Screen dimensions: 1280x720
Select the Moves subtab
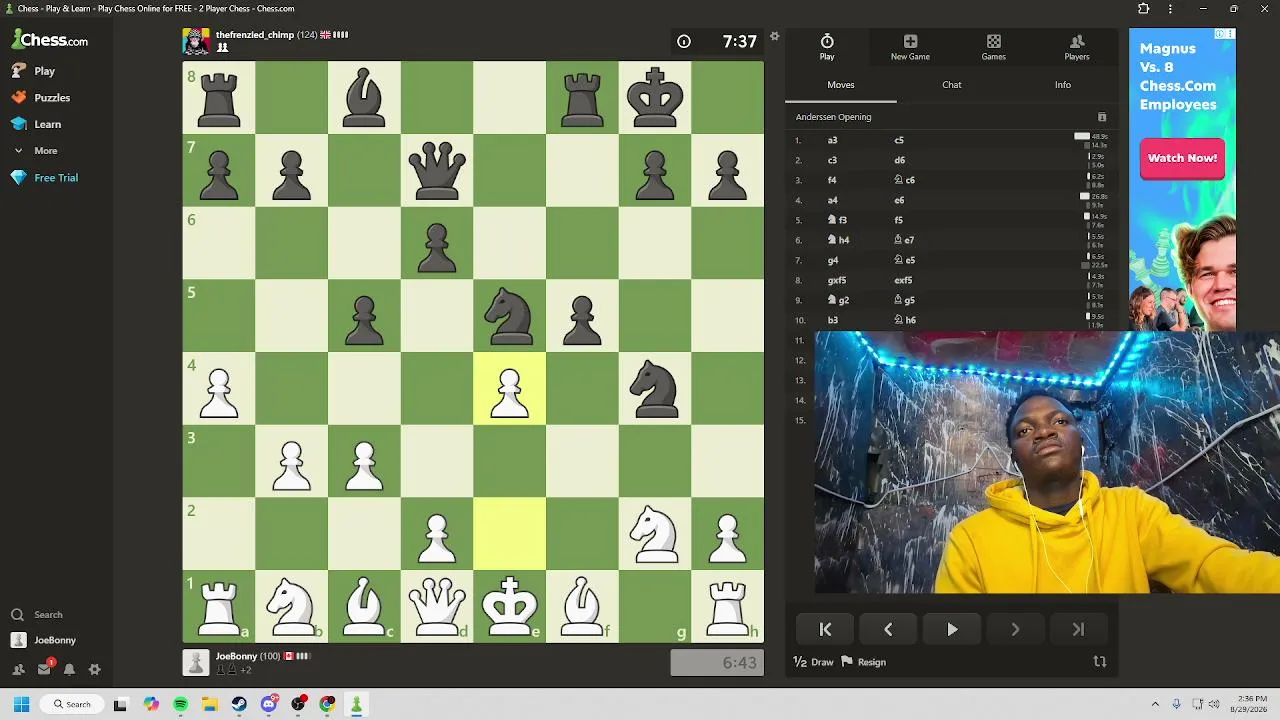pos(841,85)
